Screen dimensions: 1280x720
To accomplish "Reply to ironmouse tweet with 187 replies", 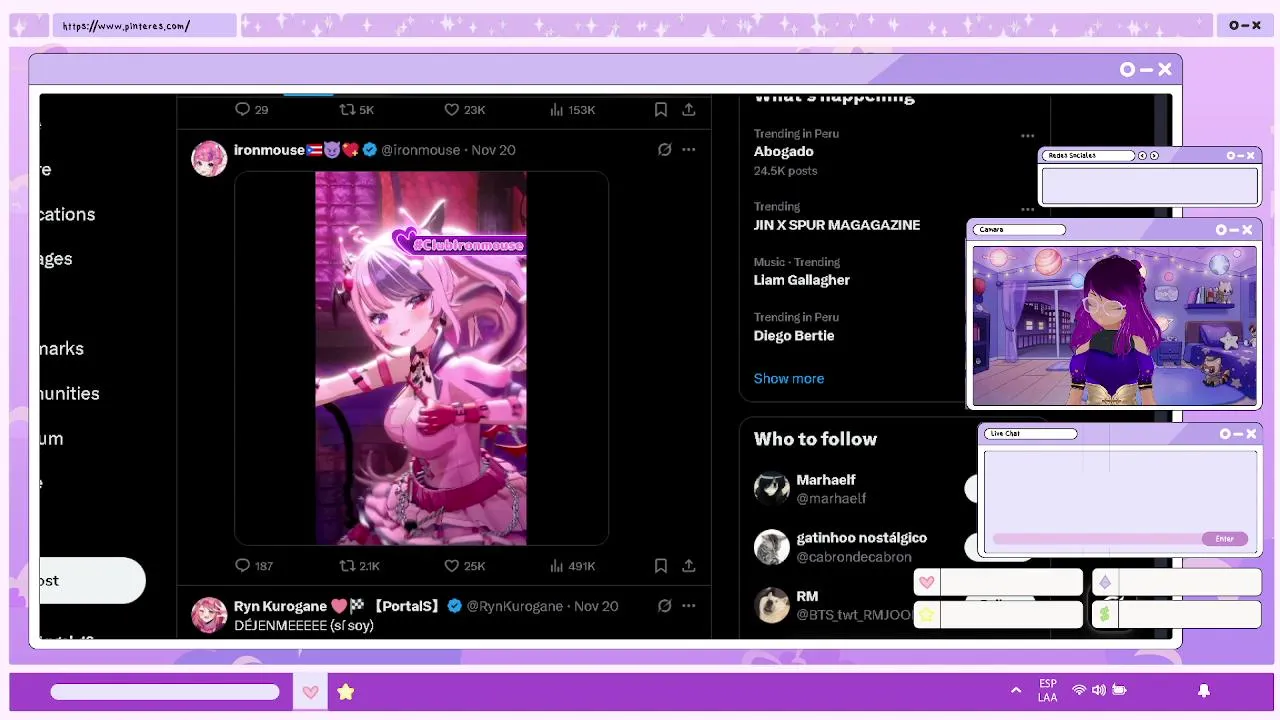I will point(242,565).
